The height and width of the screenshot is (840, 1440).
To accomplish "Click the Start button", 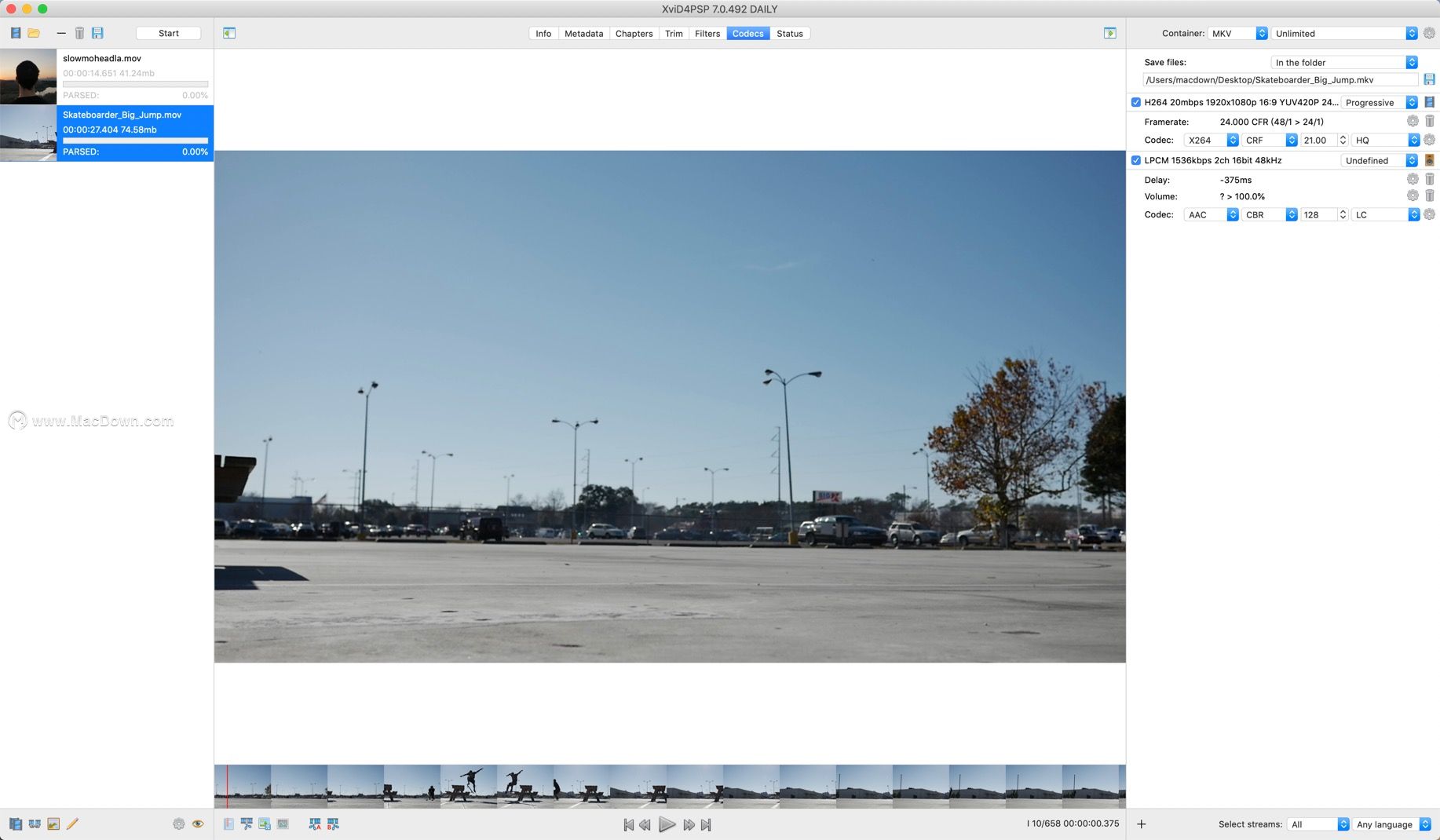I will [169, 33].
